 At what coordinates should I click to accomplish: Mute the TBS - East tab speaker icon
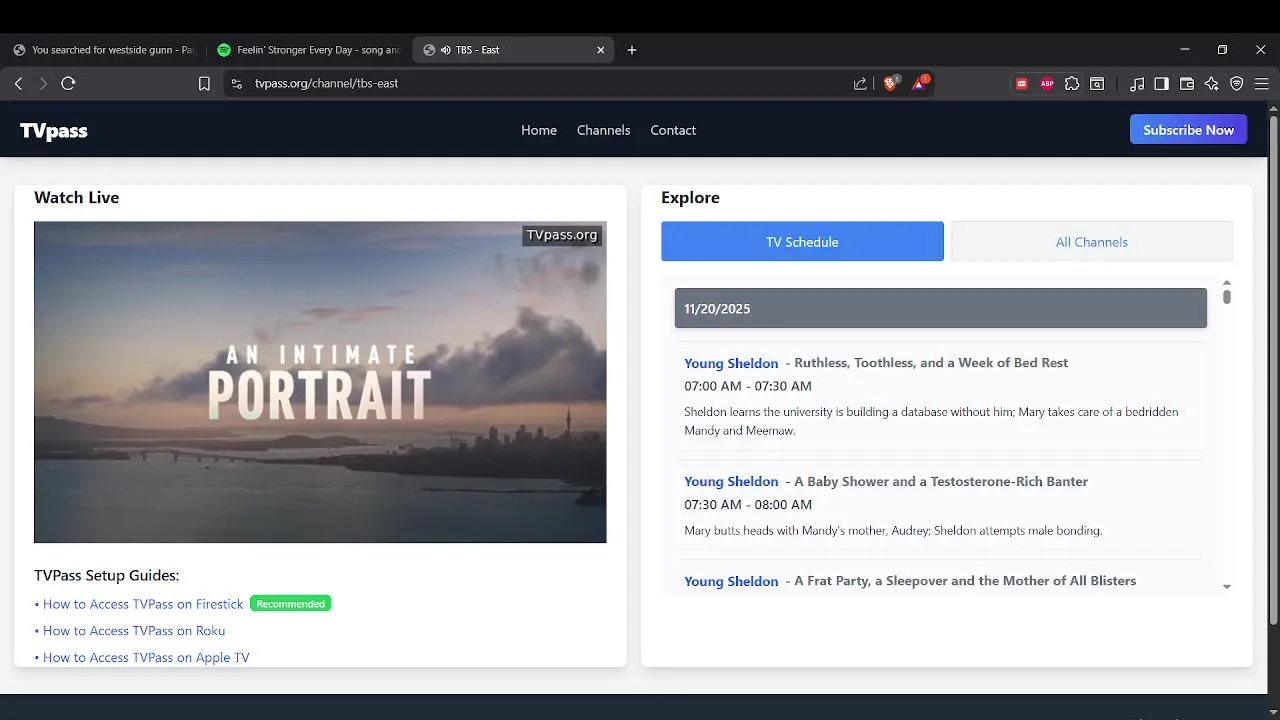445,50
